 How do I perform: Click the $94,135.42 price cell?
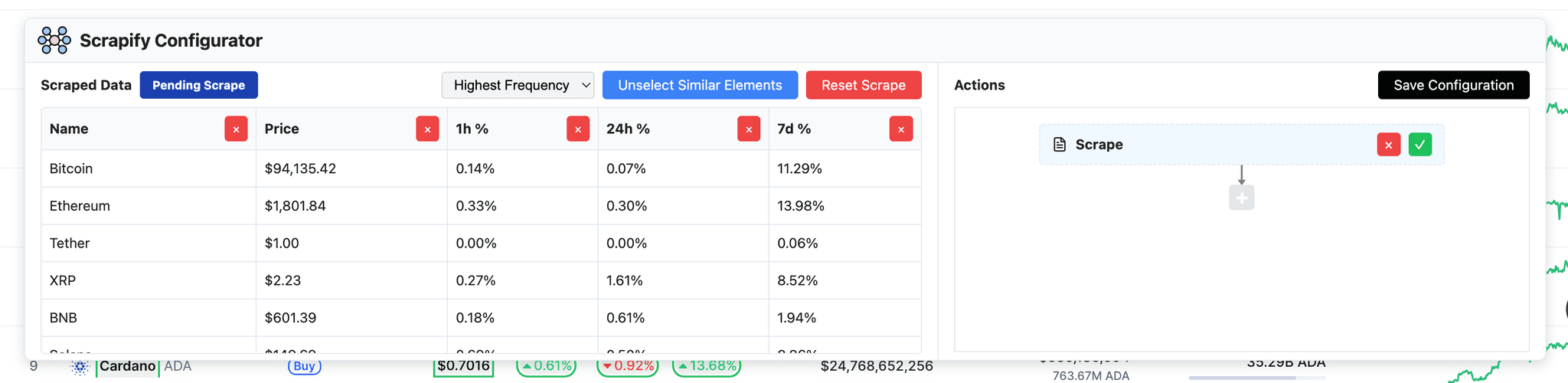coord(351,169)
